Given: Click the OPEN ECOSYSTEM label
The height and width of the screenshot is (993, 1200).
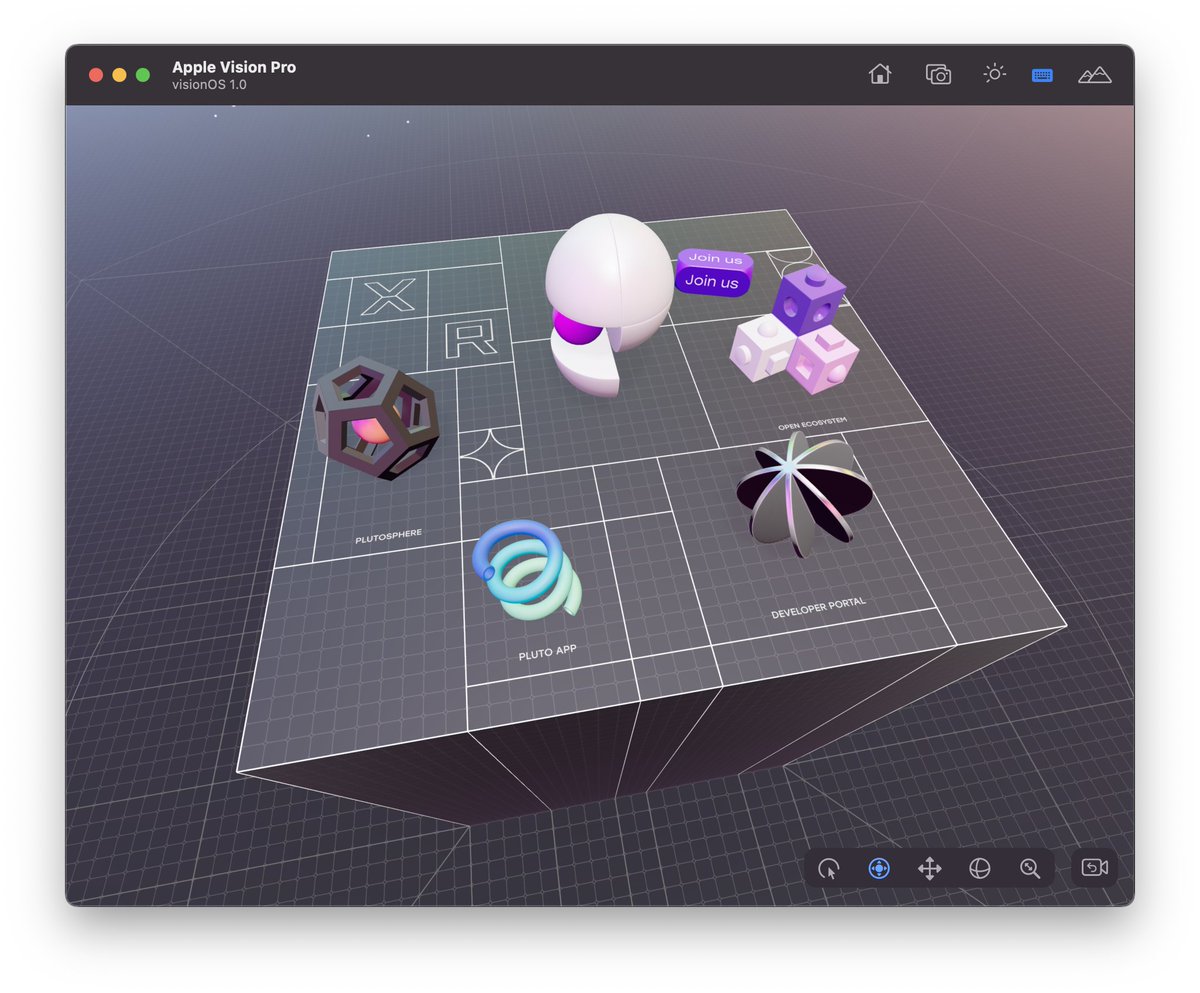Looking at the screenshot, I should pos(812,423).
